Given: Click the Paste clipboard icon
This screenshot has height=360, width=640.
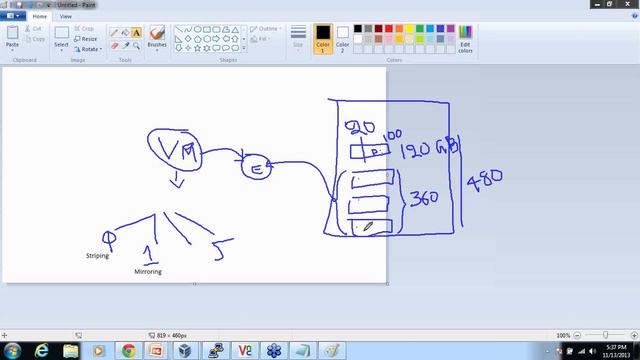Looking at the screenshot, I should [12, 33].
